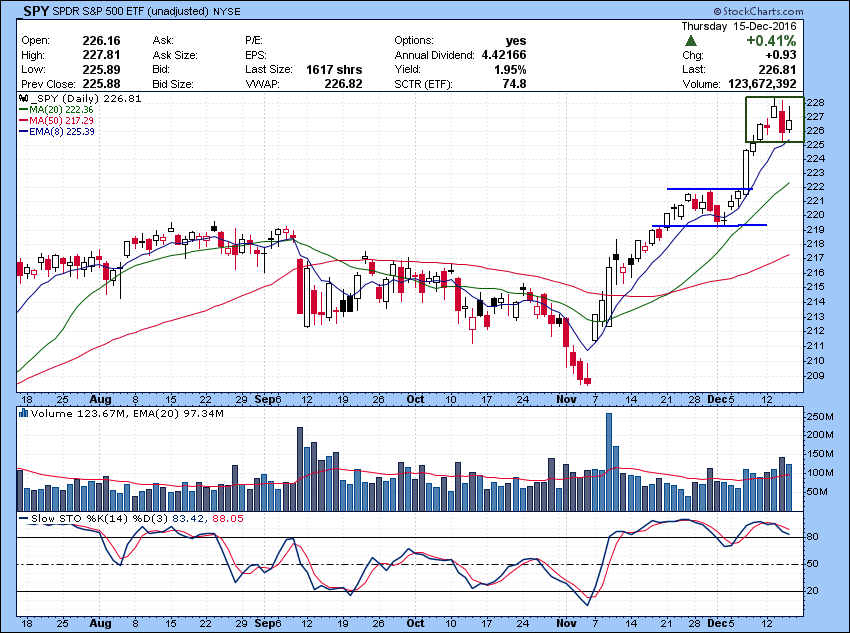Viewport: 850px width, 633px height.
Task: Click the '+0.41%' percent change value
Action: (x=771, y=41)
